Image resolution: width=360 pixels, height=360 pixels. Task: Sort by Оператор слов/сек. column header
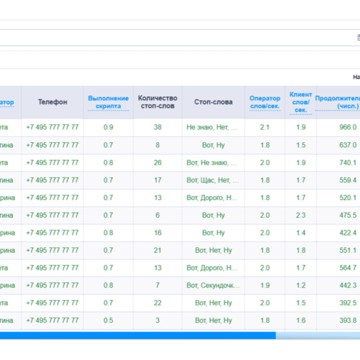click(265, 102)
